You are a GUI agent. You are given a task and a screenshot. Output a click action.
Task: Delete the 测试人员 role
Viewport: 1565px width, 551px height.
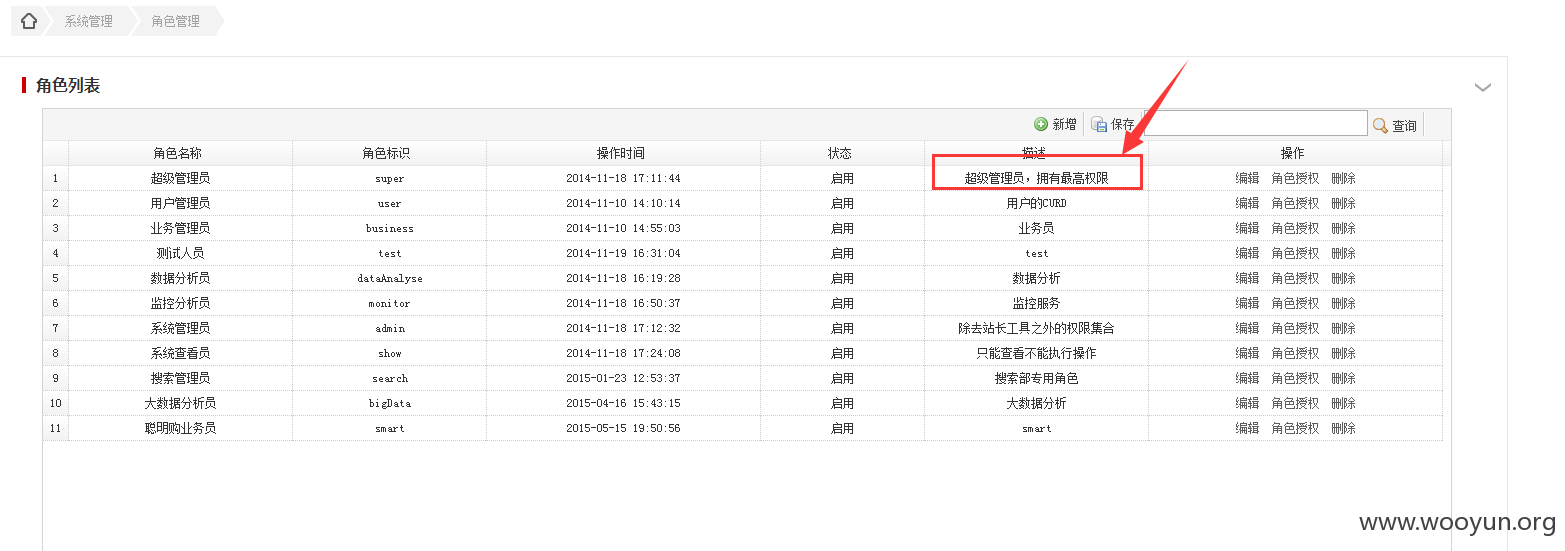tap(1343, 253)
